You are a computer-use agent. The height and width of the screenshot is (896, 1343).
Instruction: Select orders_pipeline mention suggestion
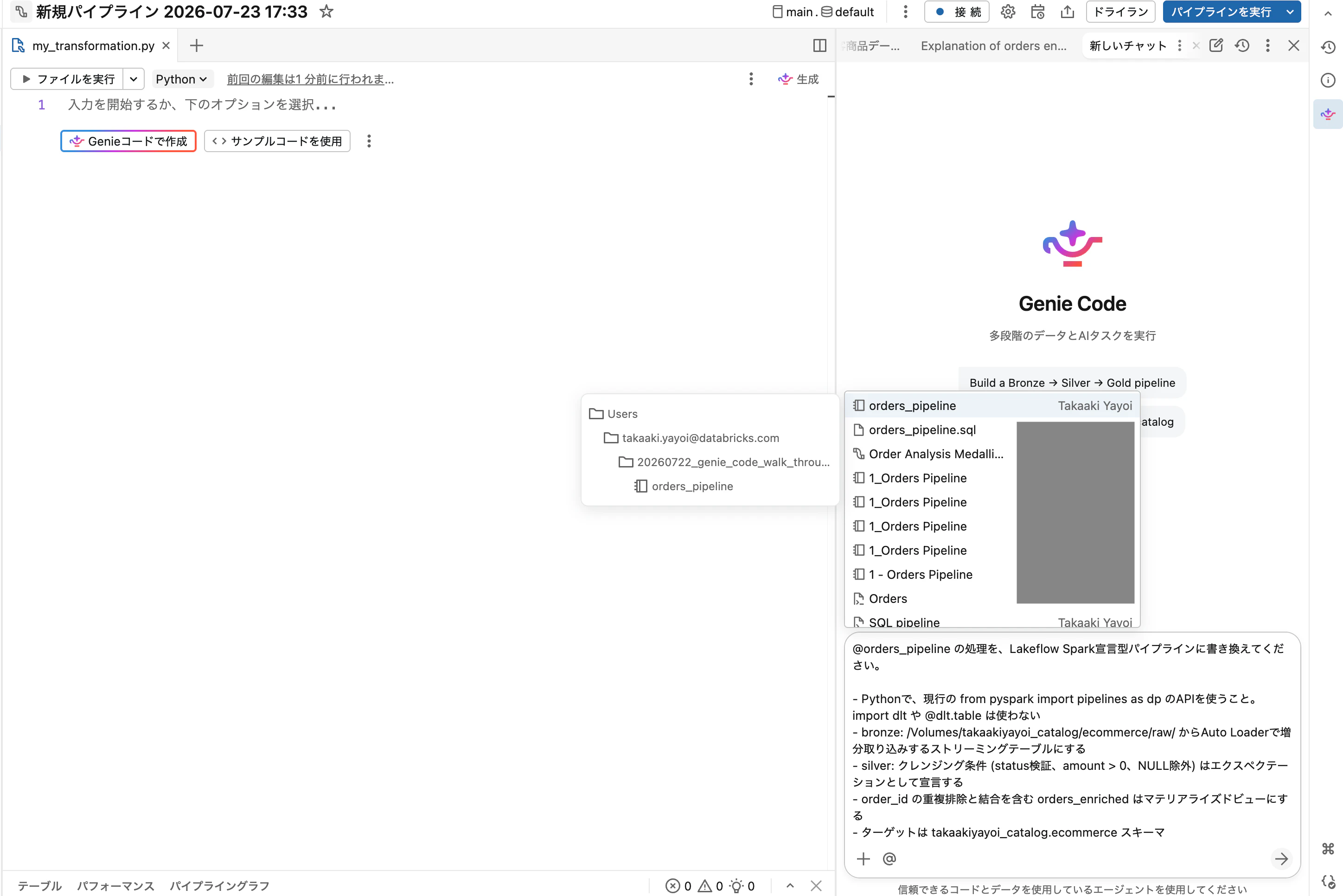coord(992,406)
